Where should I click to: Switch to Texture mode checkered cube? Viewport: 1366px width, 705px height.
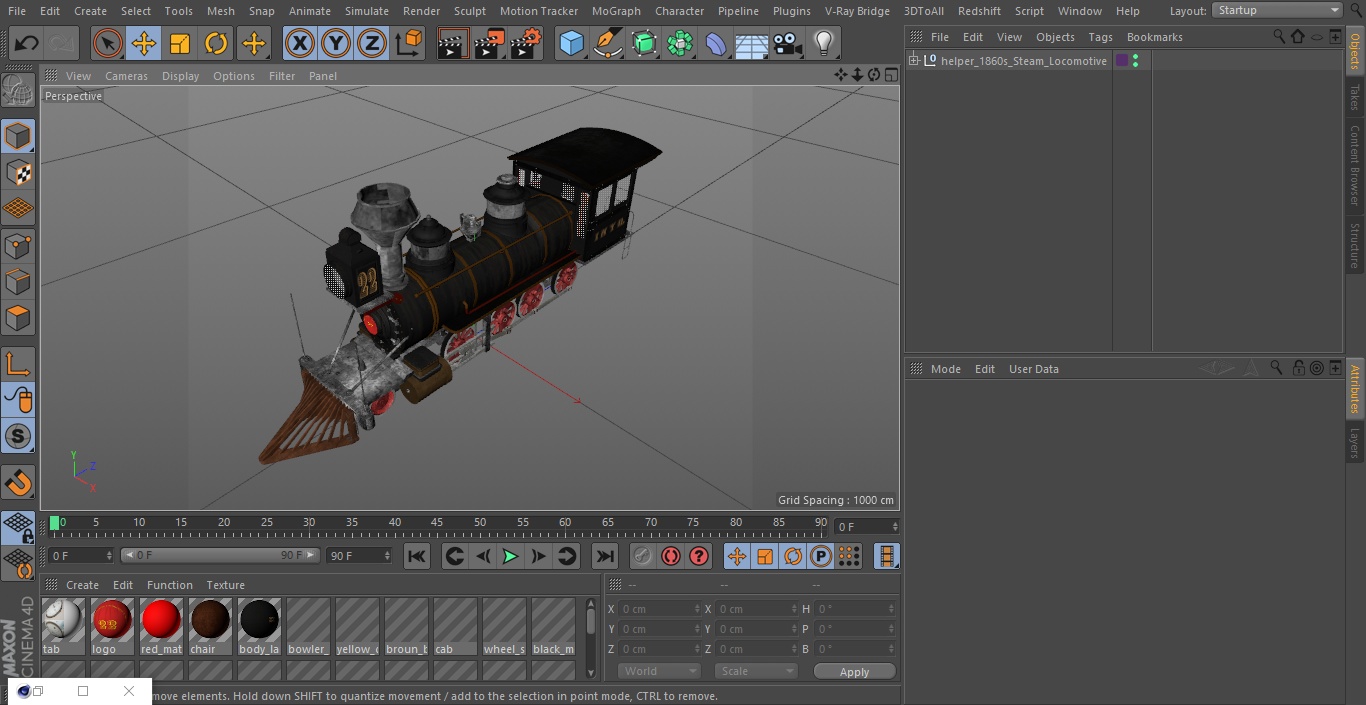(18, 172)
